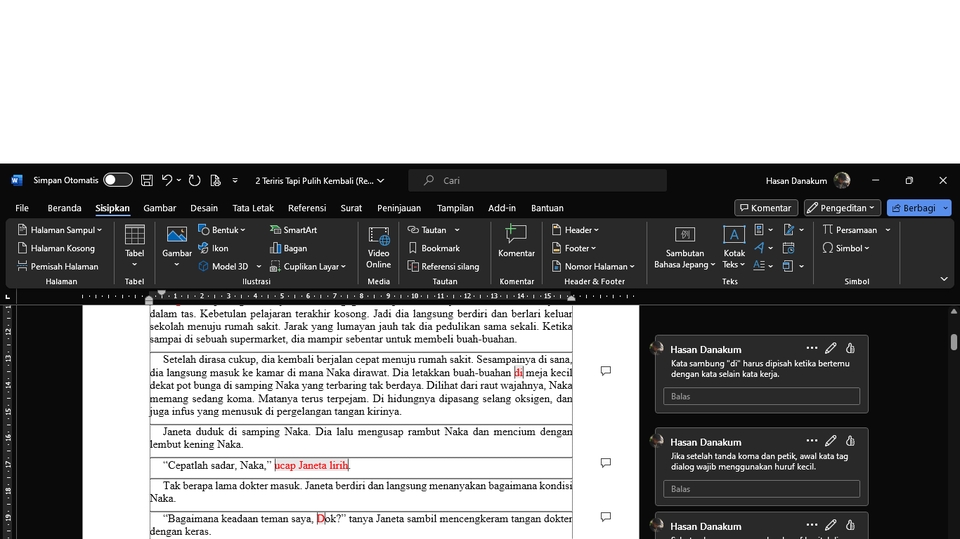
Task: Toggle the Simpan Otomatis autosave switch
Action: pos(118,180)
